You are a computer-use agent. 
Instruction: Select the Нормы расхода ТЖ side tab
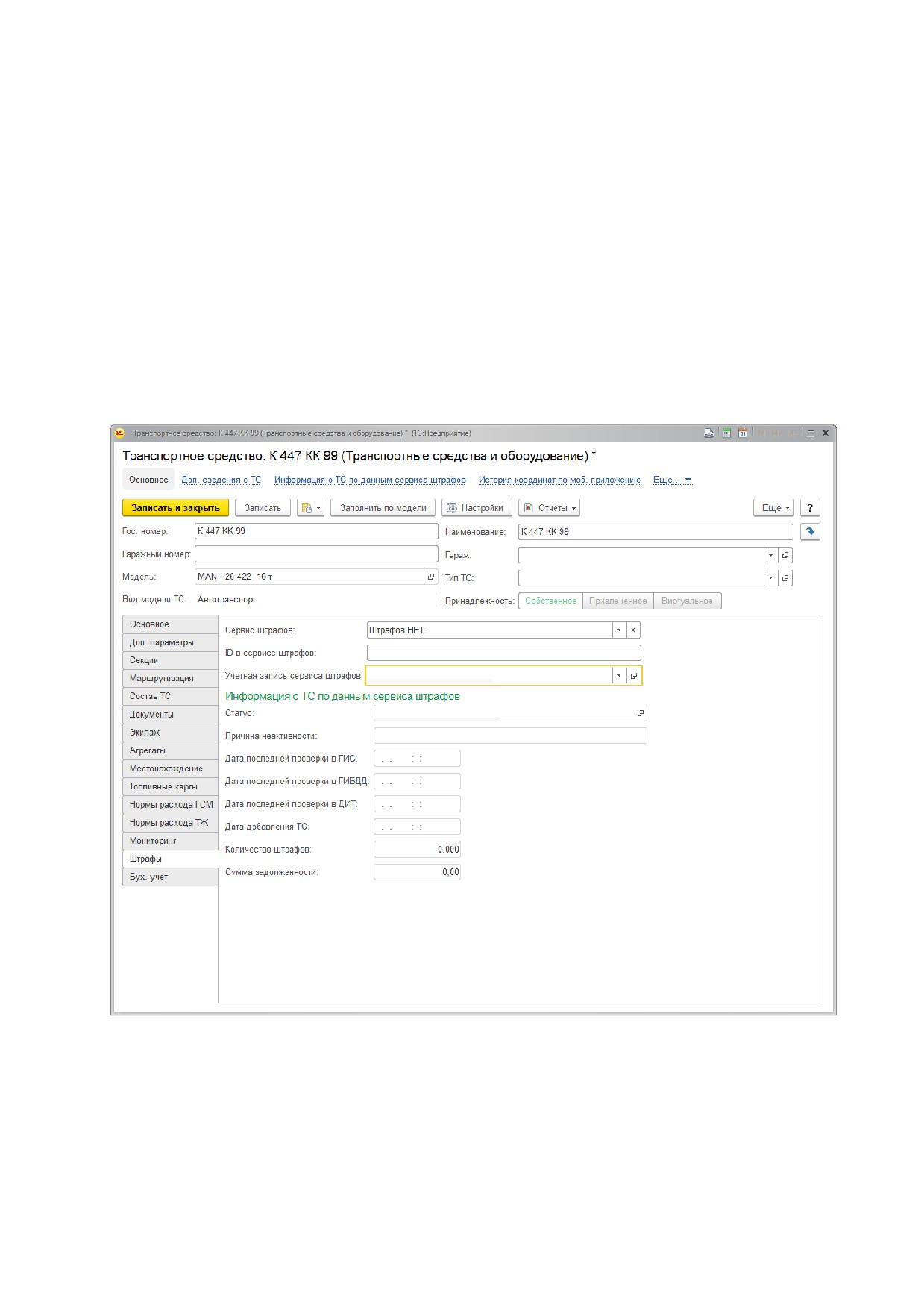pyautogui.click(x=169, y=823)
